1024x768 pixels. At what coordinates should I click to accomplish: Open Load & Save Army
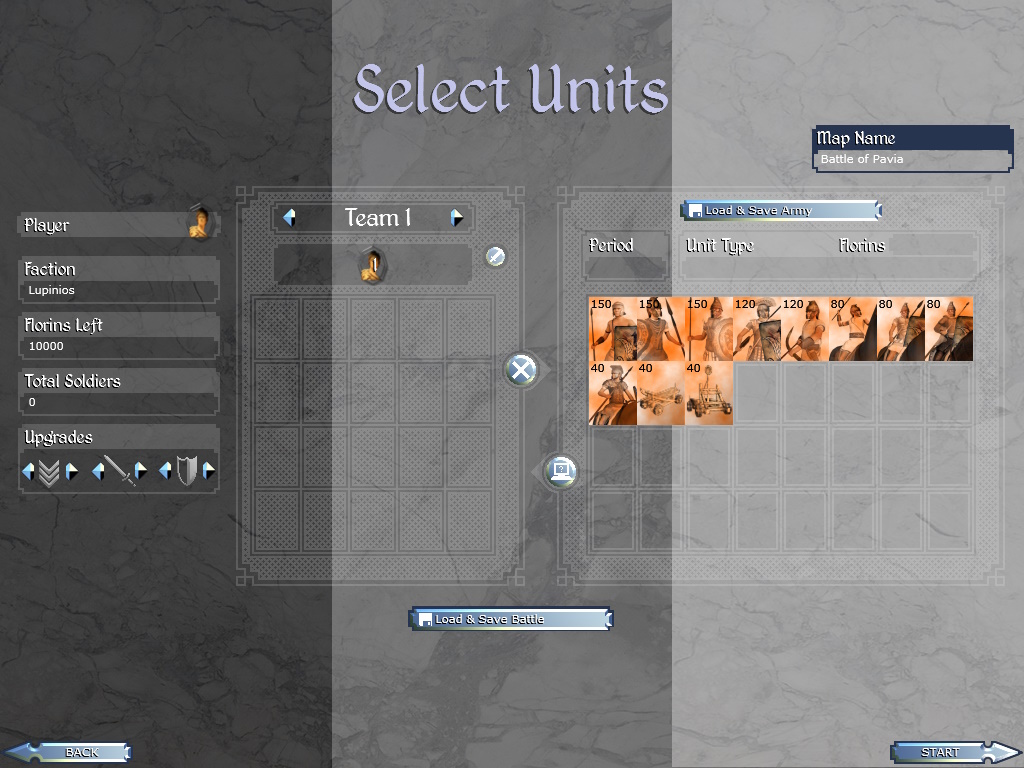tap(781, 210)
